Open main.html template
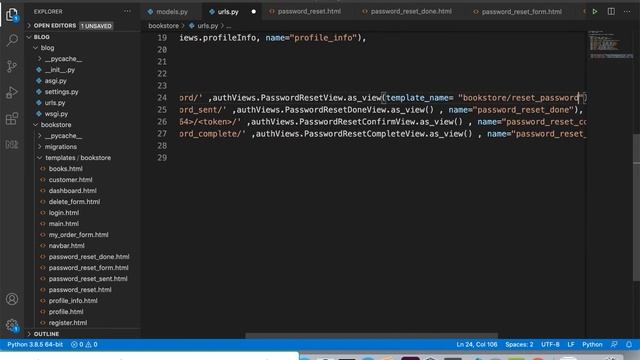 click(64, 224)
